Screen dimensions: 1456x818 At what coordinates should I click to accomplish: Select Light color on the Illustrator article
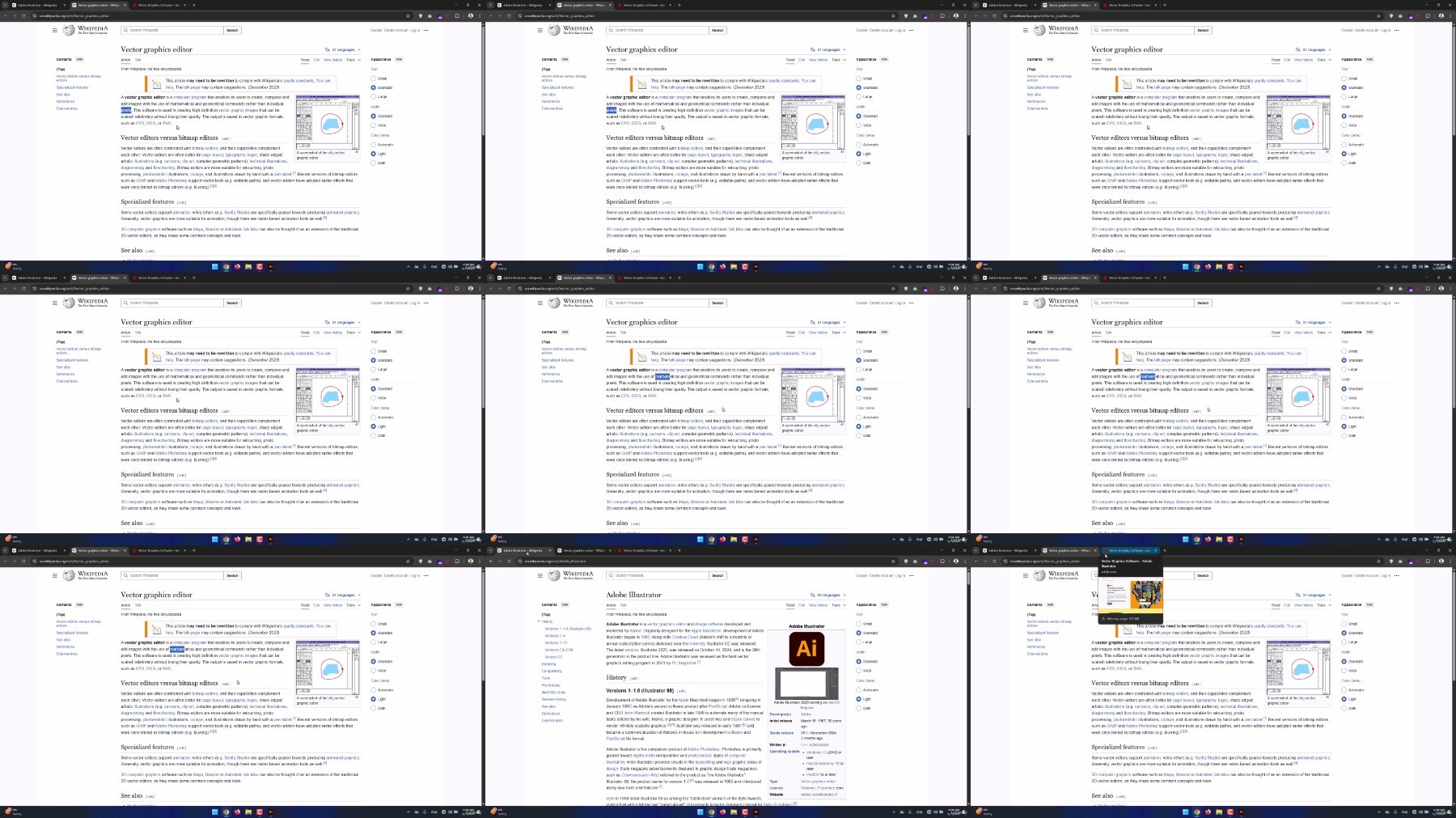tap(859, 699)
